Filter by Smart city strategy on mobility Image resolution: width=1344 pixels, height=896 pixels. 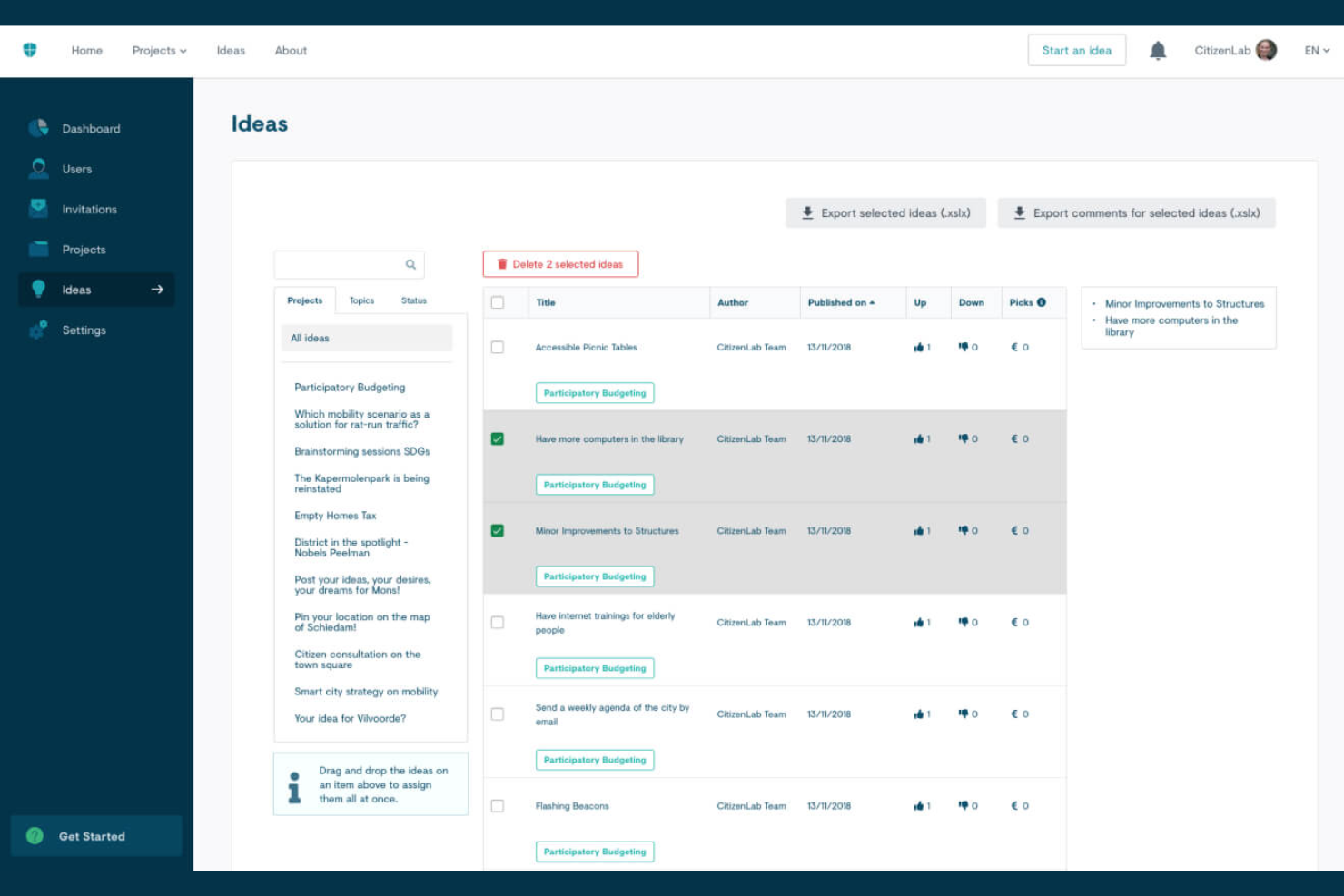[x=366, y=692]
